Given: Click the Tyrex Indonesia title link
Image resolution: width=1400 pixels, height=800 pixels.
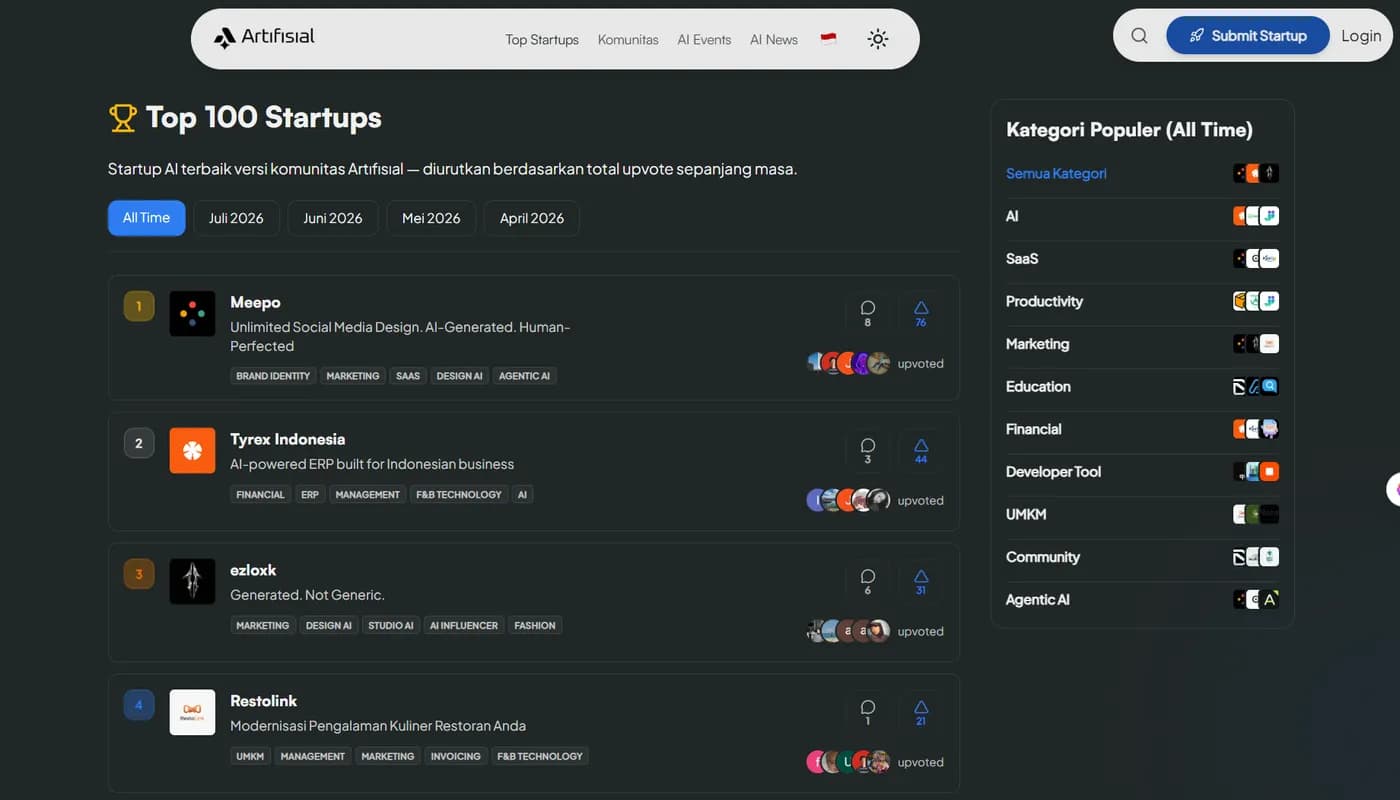Looking at the screenshot, I should click(287, 439).
